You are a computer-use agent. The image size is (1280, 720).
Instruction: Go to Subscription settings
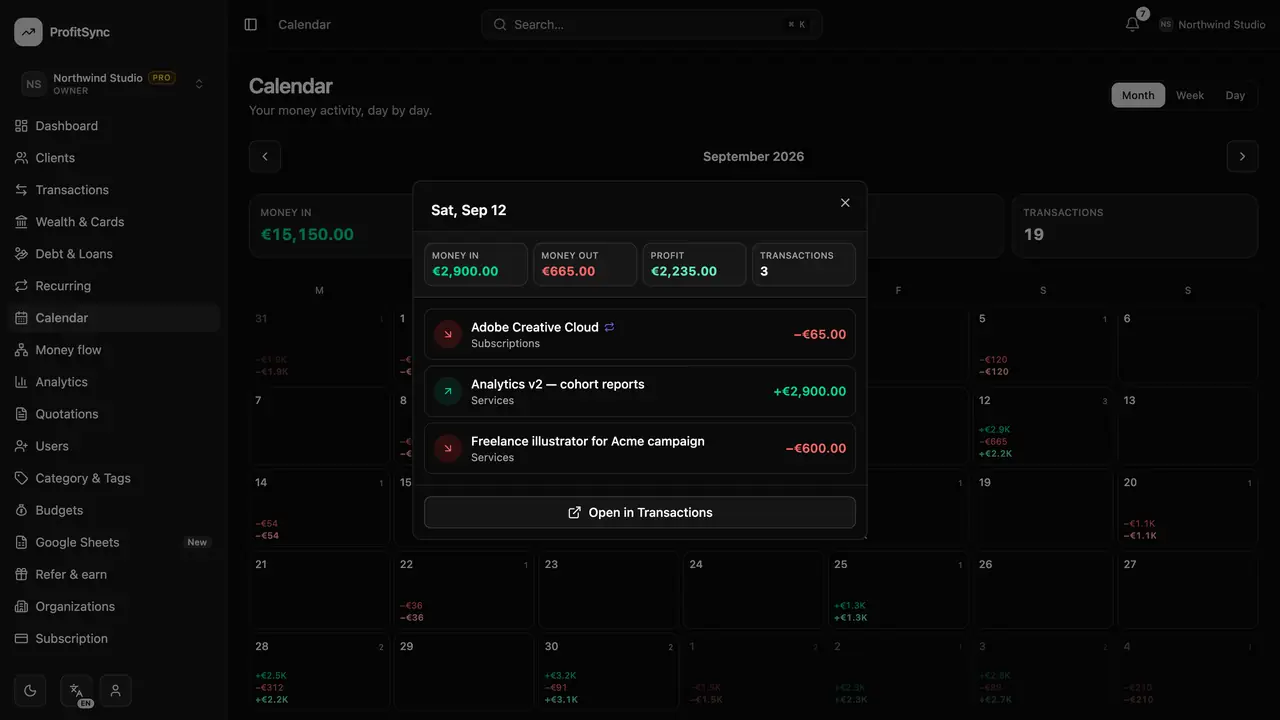pos(113,638)
